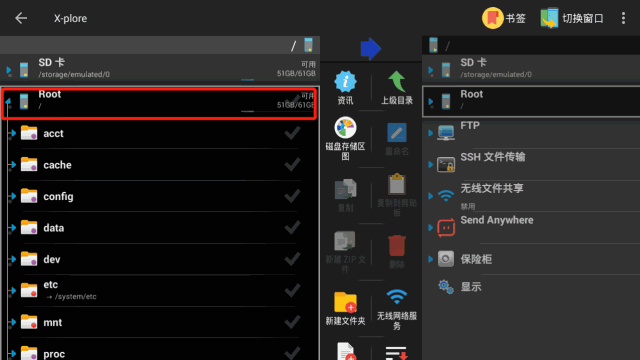Open the FTP computer icon
This screenshot has width=640, height=360.
tap(446, 133)
